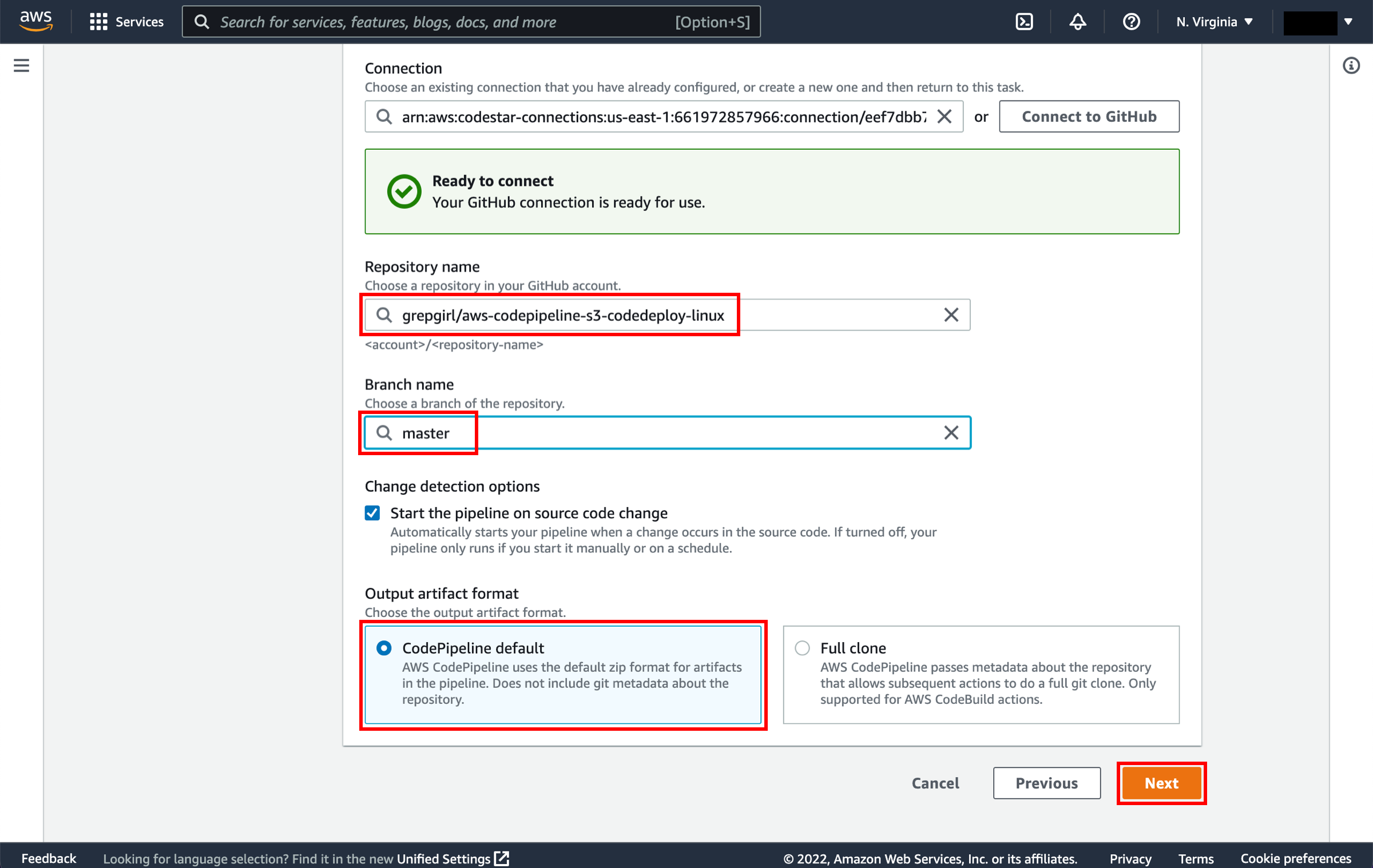Click the search magnifier icon in top bar
Image resolution: width=1373 pixels, height=868 pixels.
point(201,22)
